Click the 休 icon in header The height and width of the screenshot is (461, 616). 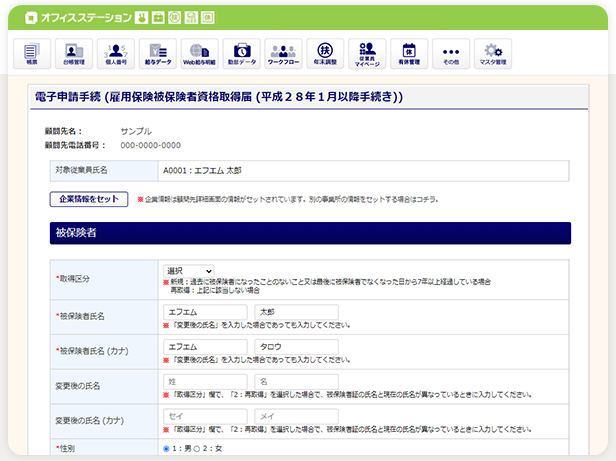point(208,18)
